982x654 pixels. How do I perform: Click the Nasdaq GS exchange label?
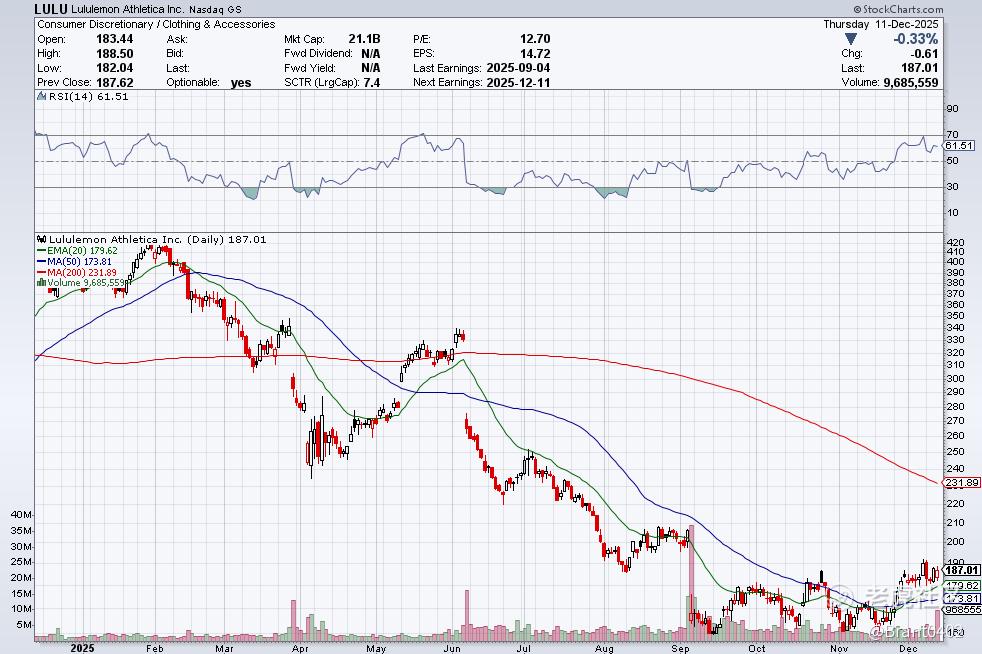tap(215, 10)
